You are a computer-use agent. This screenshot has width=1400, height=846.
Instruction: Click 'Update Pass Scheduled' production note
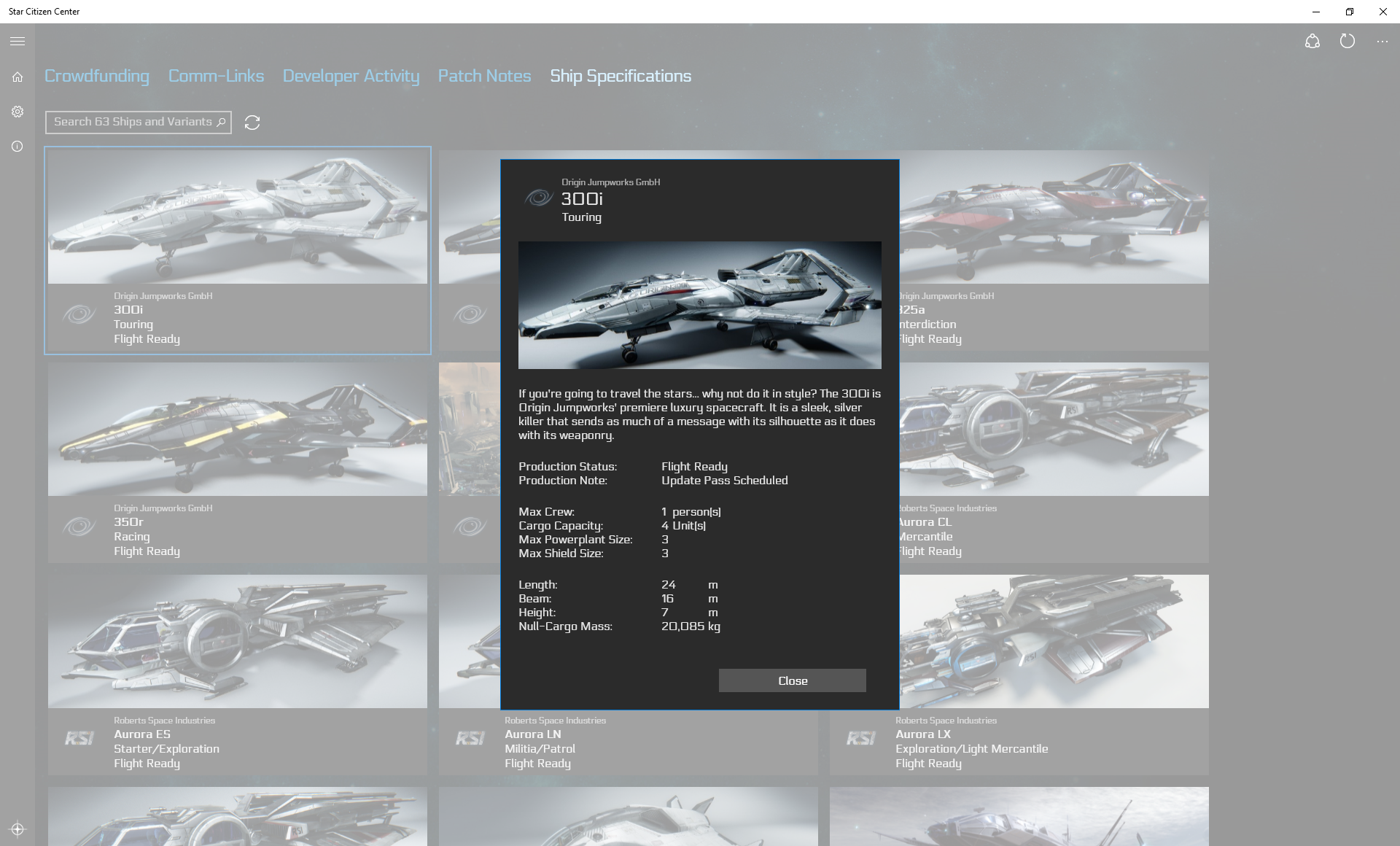pyautogui.click(x=725, y=481)
